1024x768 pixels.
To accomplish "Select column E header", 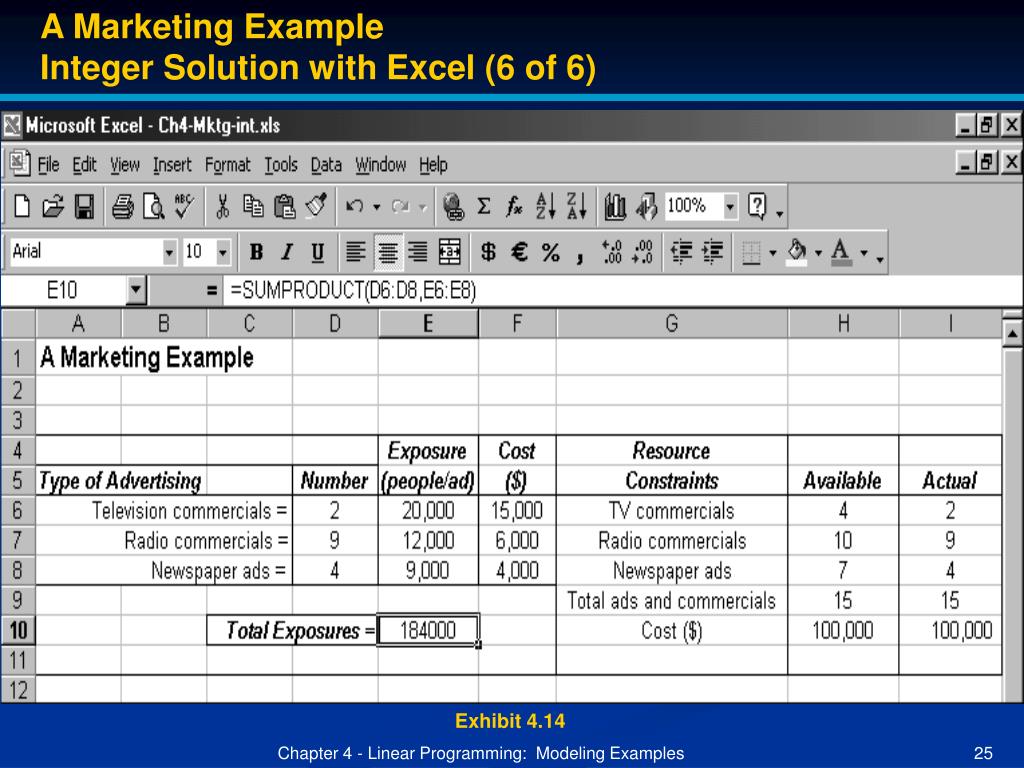I will [x=428, y=323].
